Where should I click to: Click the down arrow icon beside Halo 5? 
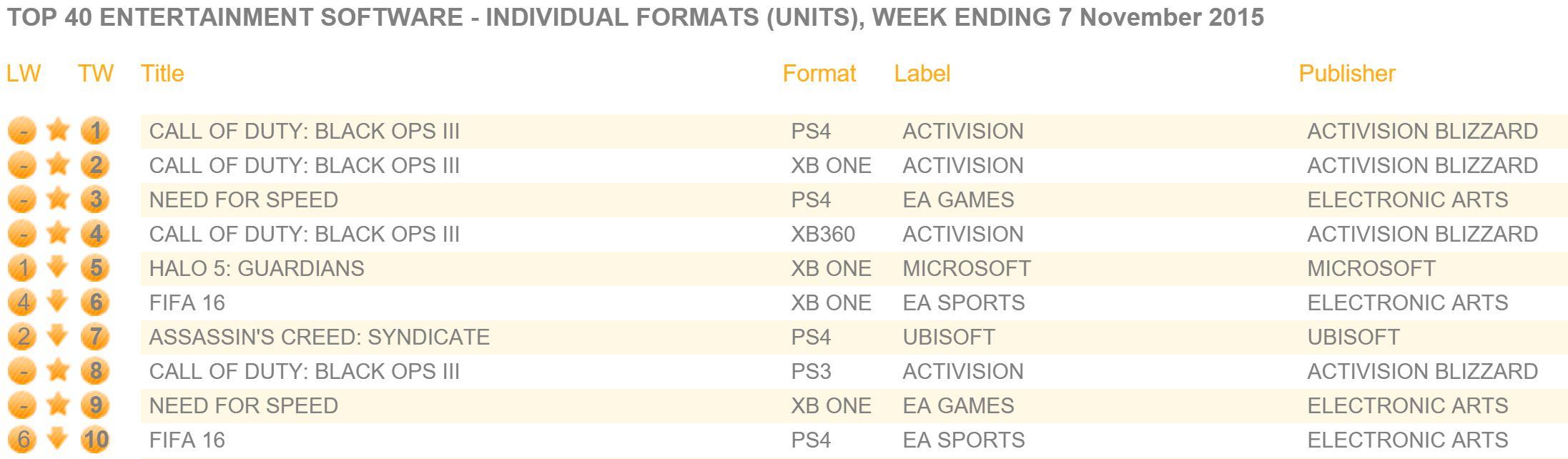[58, 268]
